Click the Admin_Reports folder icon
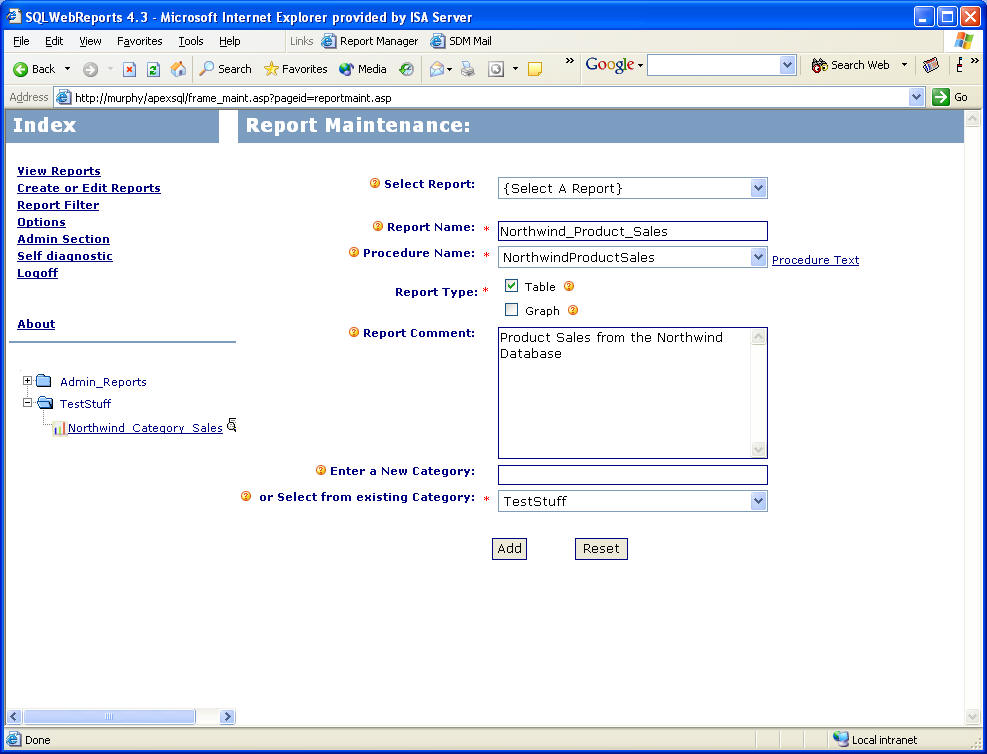 pyautogui.click(x=43, y=380)
